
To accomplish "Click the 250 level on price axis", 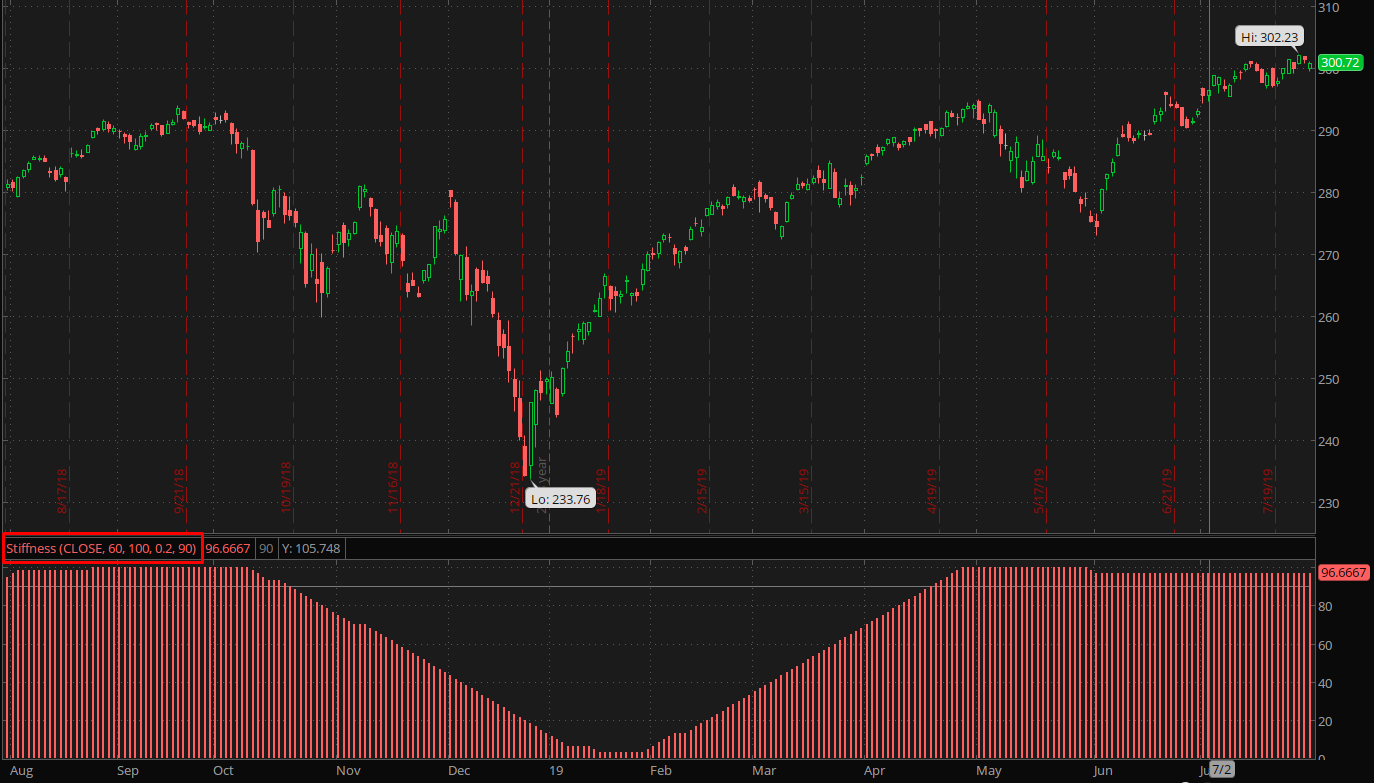I will (1328, 379).
